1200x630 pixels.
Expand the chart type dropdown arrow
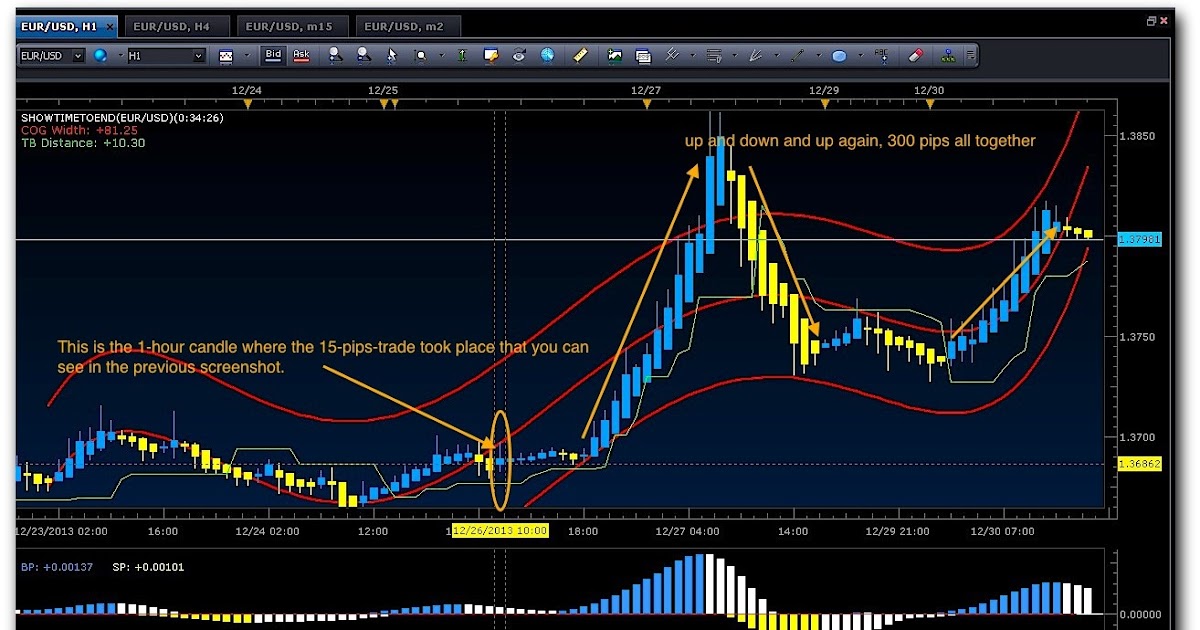pyautogui.click(x=246, y=56)
